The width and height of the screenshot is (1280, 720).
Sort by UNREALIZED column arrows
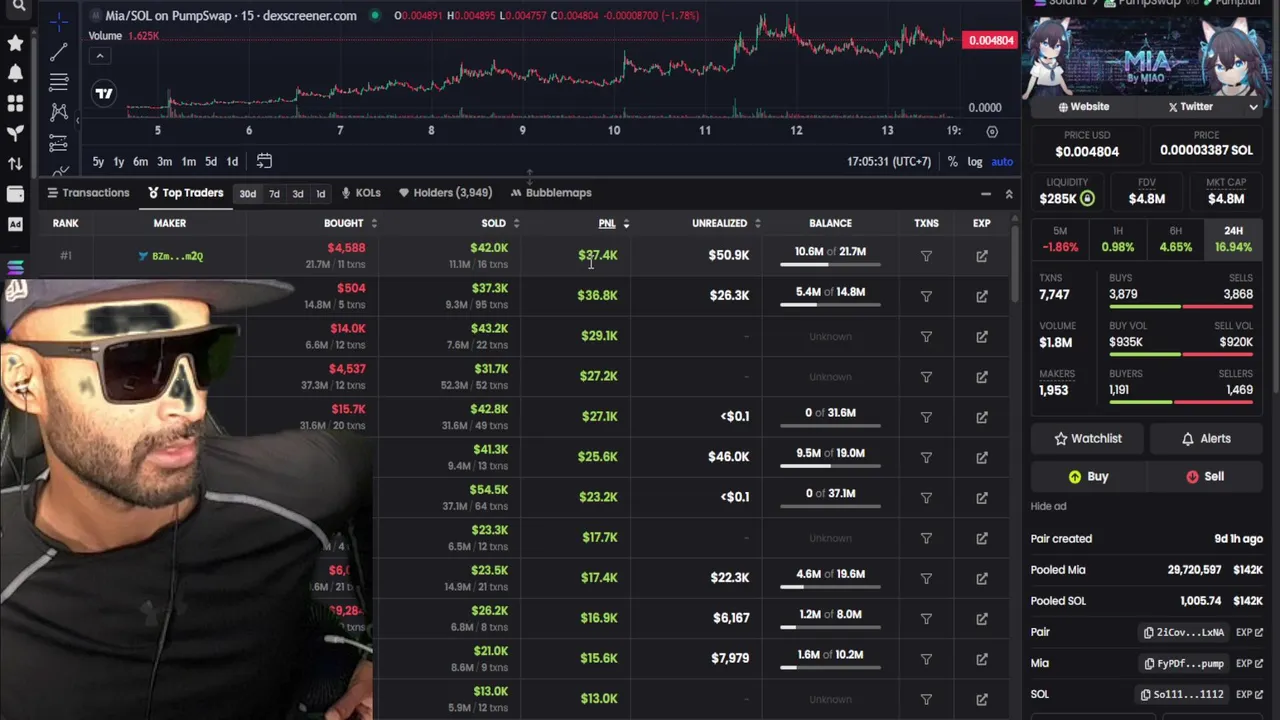[757, 223]
